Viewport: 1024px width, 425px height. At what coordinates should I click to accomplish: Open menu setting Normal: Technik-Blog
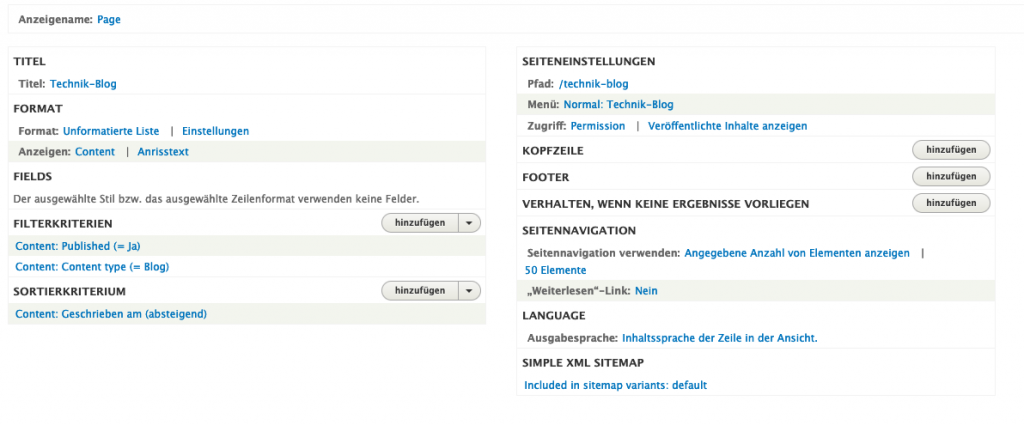pyautogui.click(x=618, y=104)
